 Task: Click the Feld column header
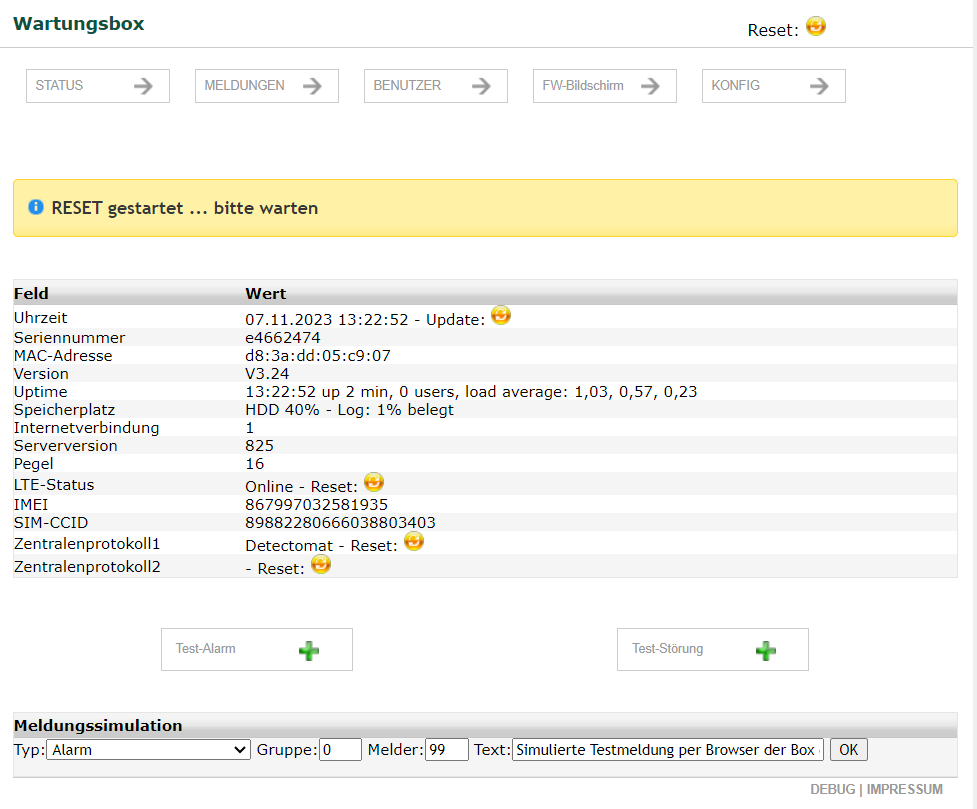tap(31, 294)
